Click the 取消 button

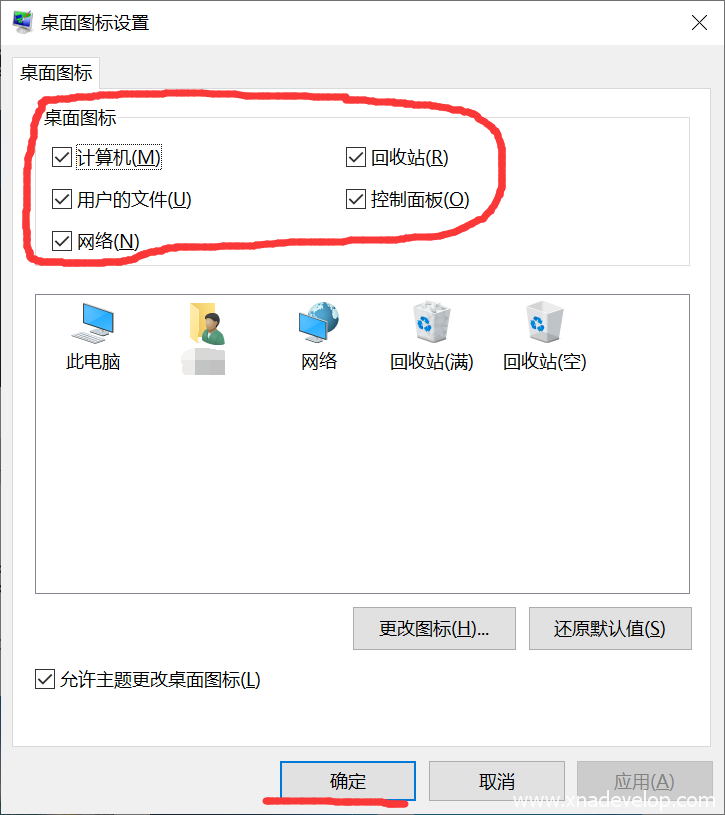click(x=497, y=781)
